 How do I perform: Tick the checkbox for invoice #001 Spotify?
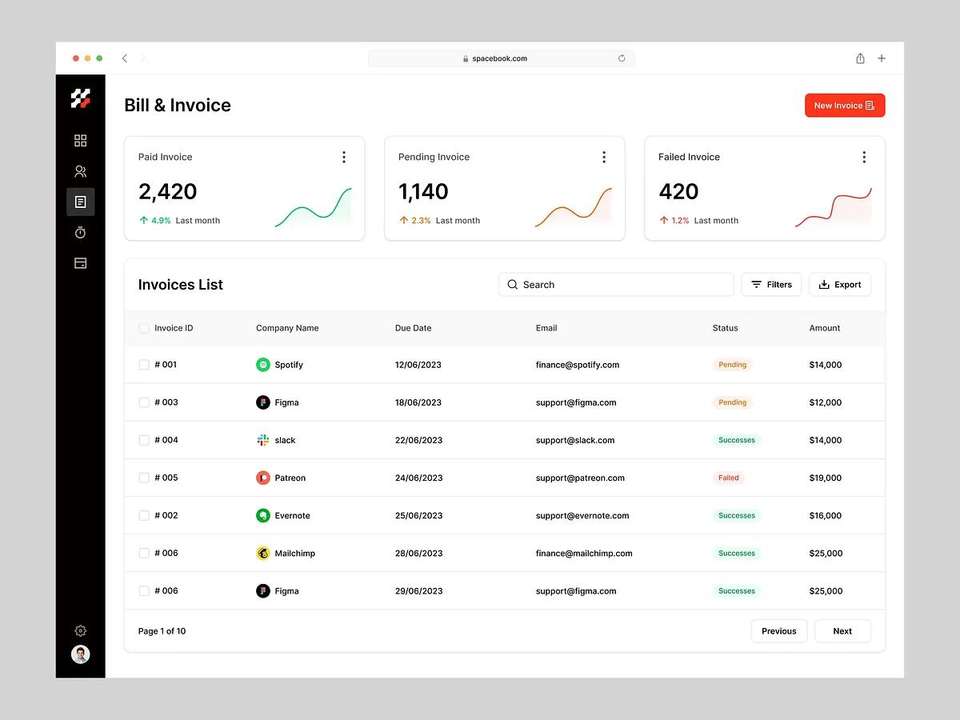click(x=144, y=365)
